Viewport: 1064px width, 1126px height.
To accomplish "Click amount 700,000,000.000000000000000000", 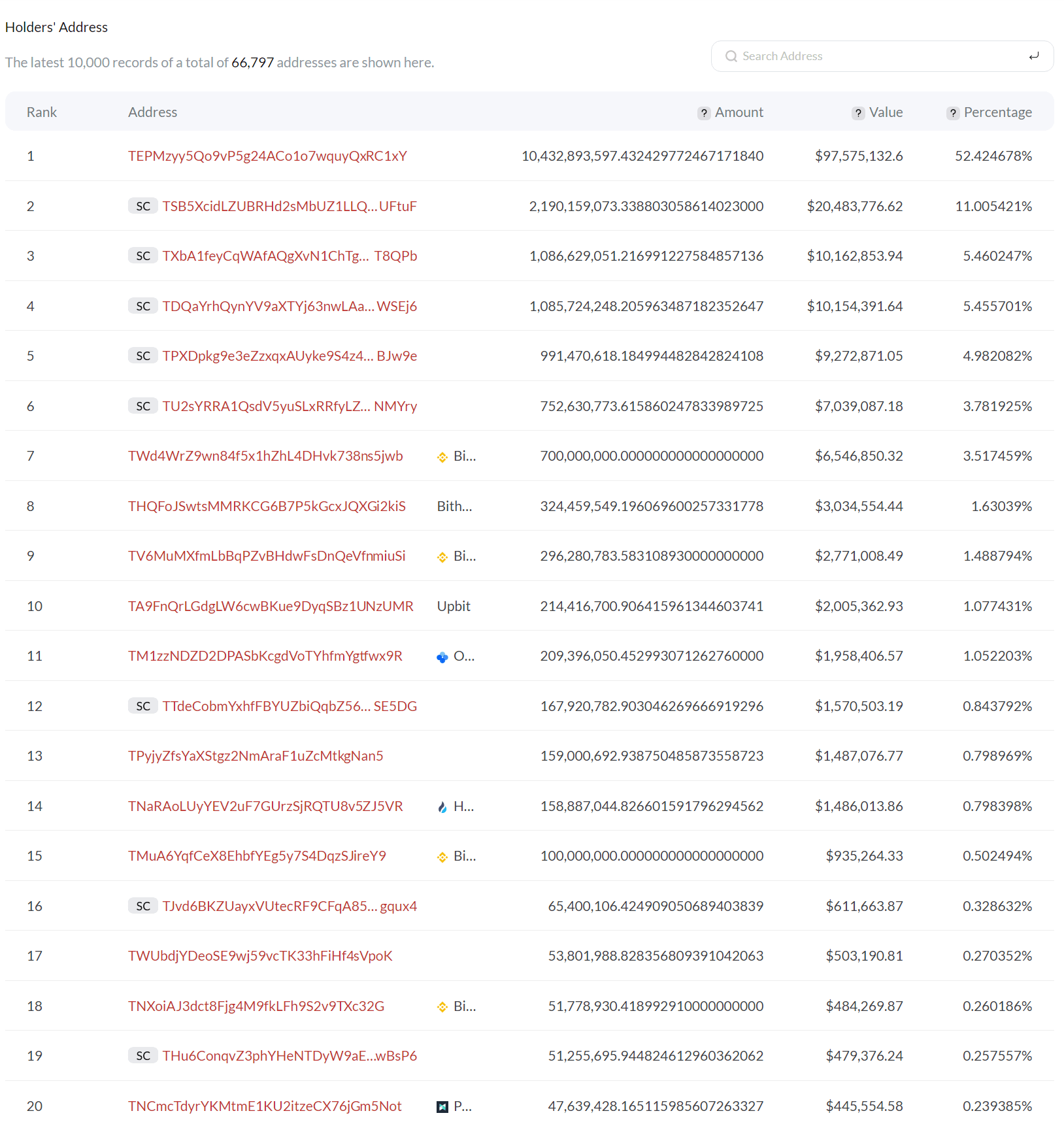I will click(x=652, y=456).
